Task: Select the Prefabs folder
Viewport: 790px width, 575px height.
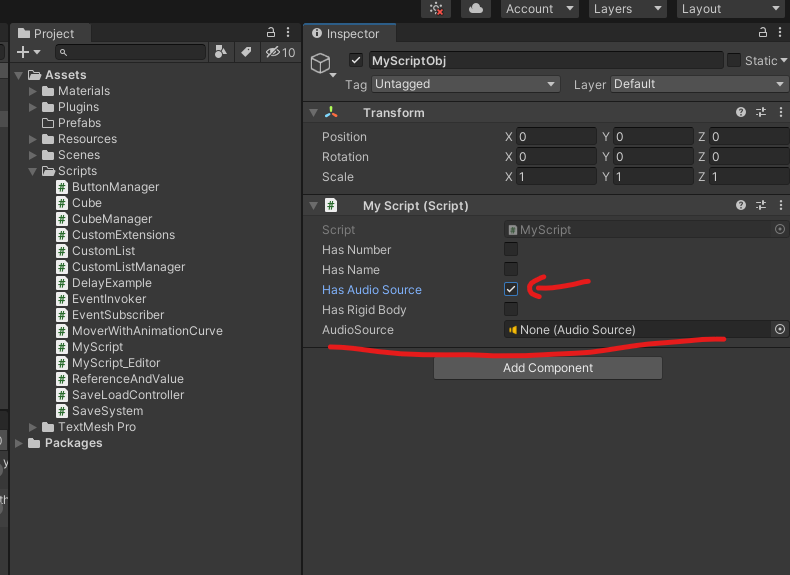Action: click(79, 123)
